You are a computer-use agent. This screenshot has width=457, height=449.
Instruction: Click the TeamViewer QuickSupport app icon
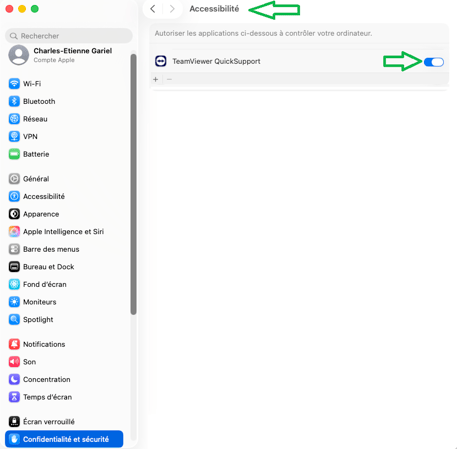[161, 61]
